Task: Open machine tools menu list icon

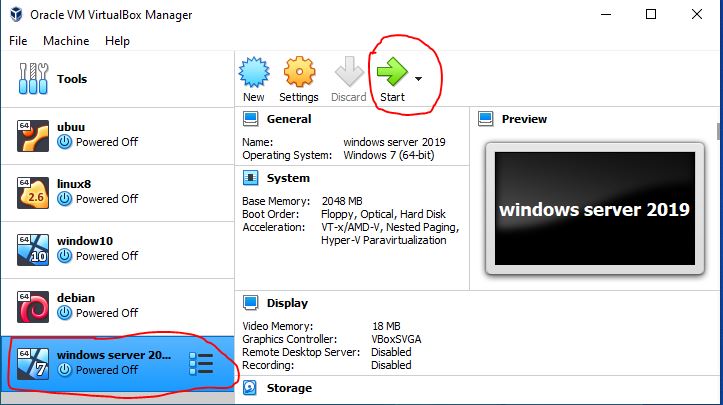Action: 201,363
